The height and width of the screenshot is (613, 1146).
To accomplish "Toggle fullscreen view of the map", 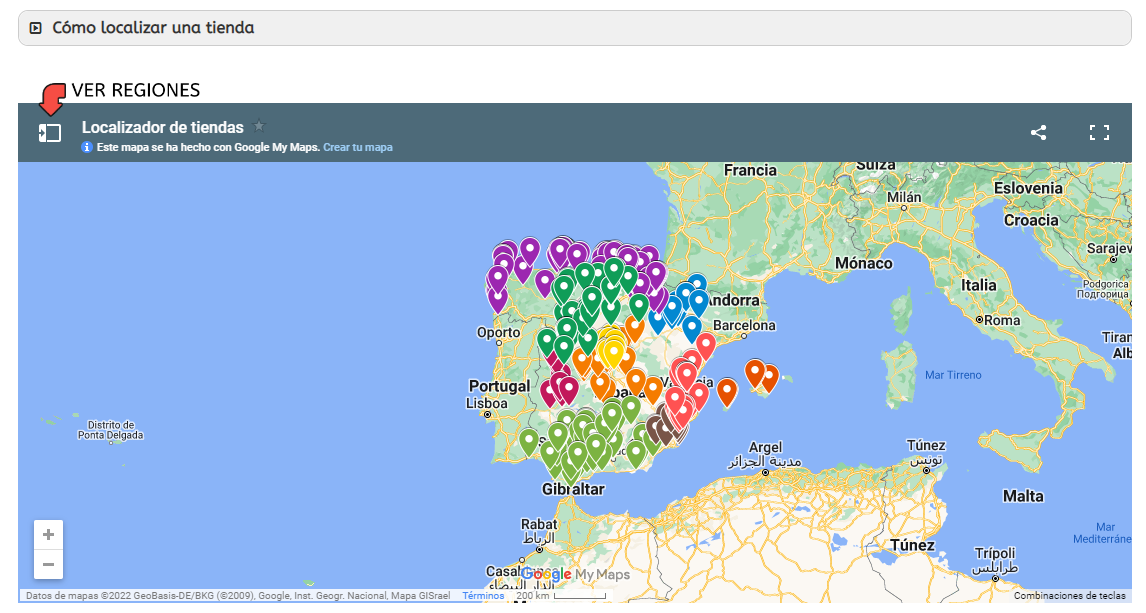I will click(1099, 131).
